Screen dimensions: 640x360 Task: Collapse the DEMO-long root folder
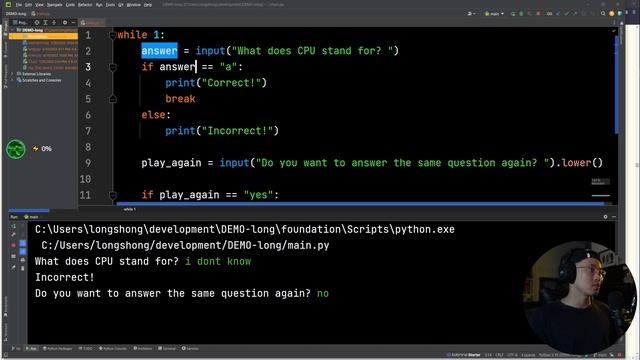[x=13, y=30]
